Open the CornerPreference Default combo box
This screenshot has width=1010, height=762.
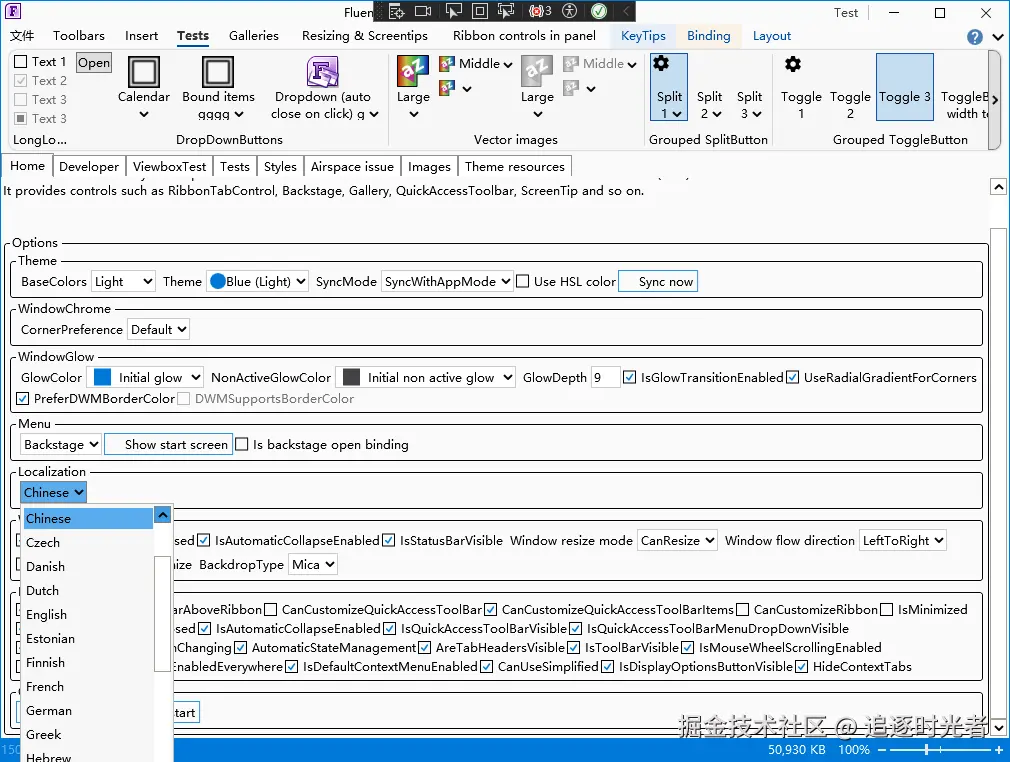[158, 330]
